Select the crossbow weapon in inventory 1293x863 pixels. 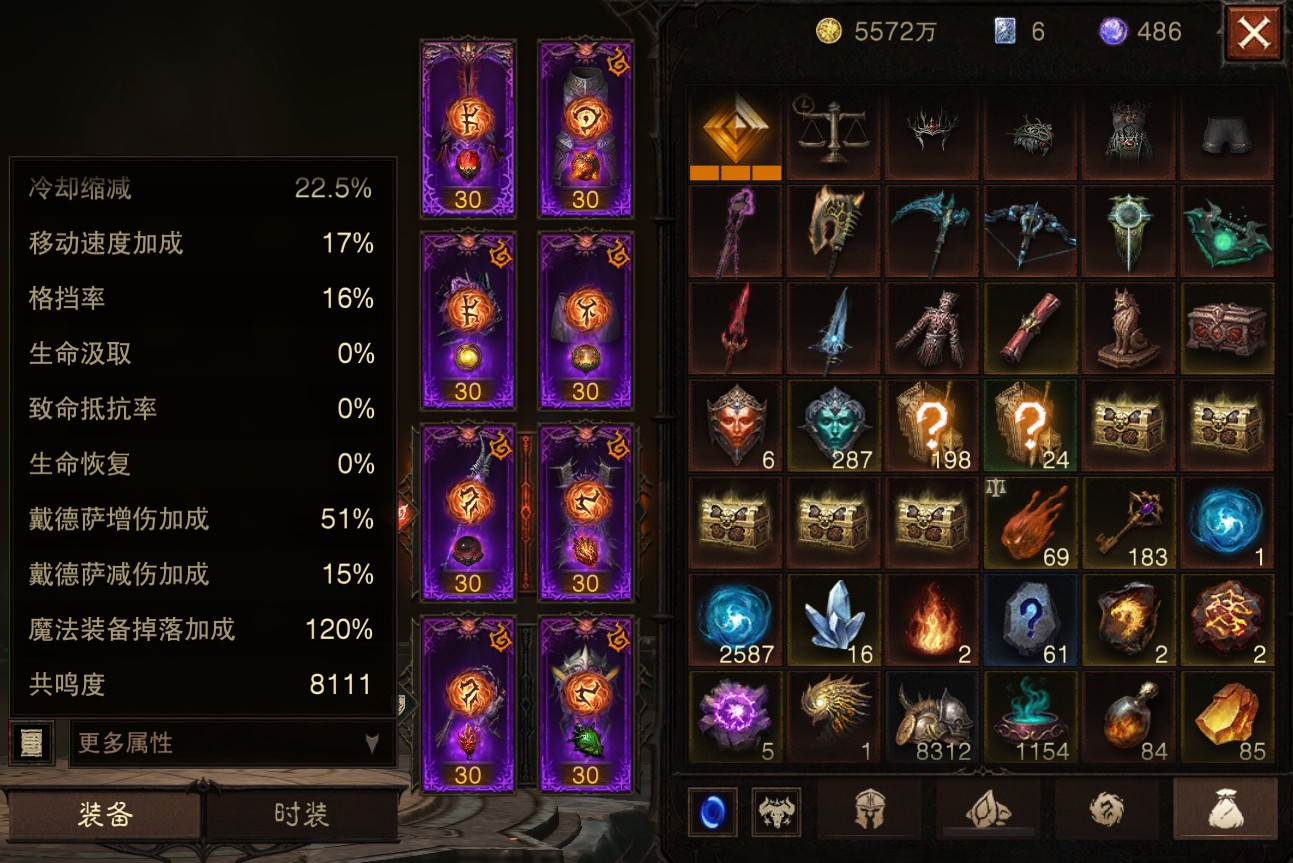(x=1030, y=231)
